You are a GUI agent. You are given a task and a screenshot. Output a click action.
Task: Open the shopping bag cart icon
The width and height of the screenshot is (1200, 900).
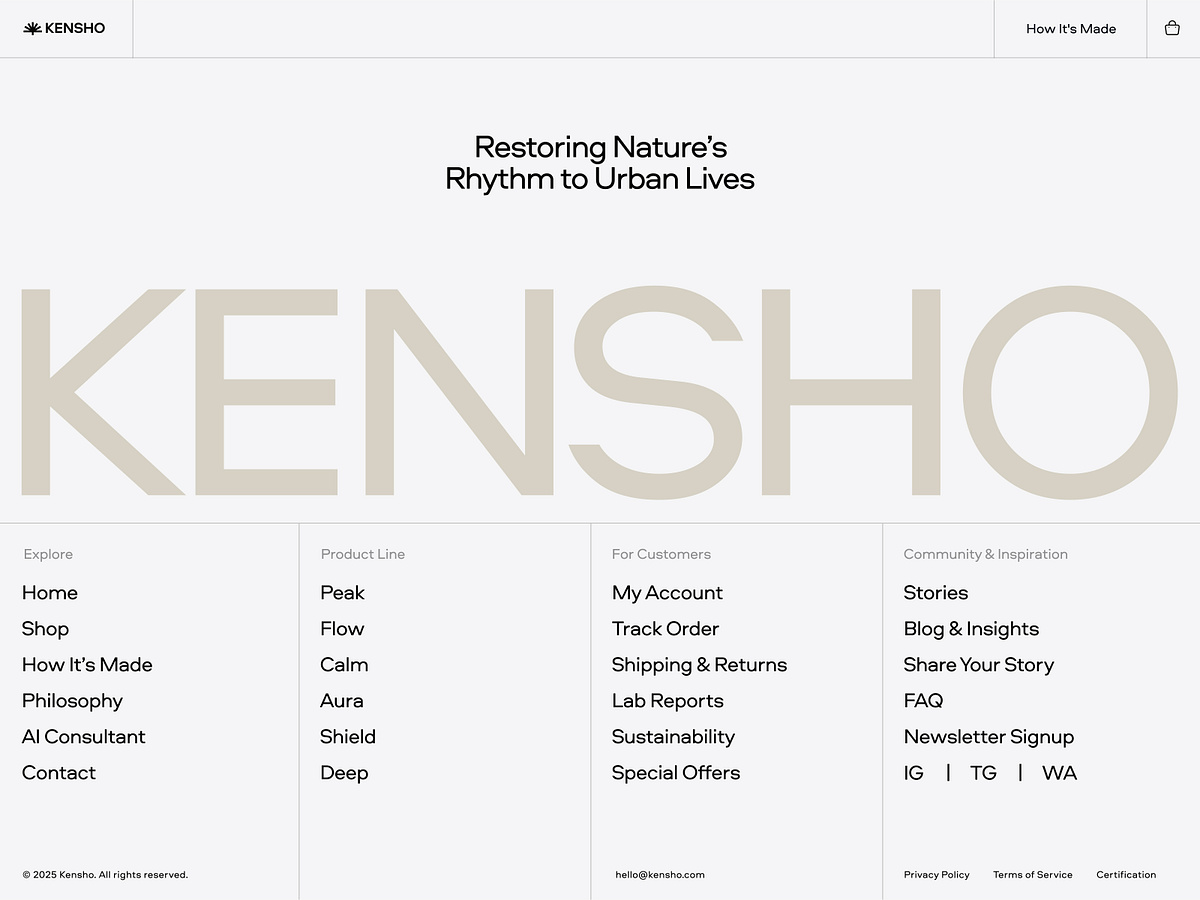click(x=1172, y=28)
